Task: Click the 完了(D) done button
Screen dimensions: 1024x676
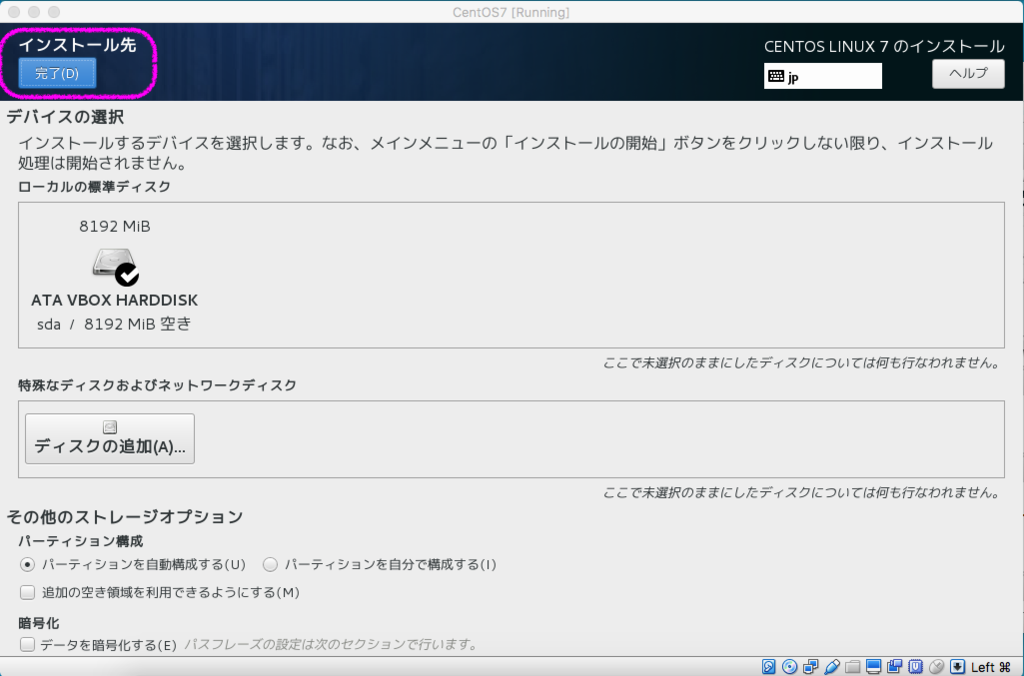Action: [57, 73]
